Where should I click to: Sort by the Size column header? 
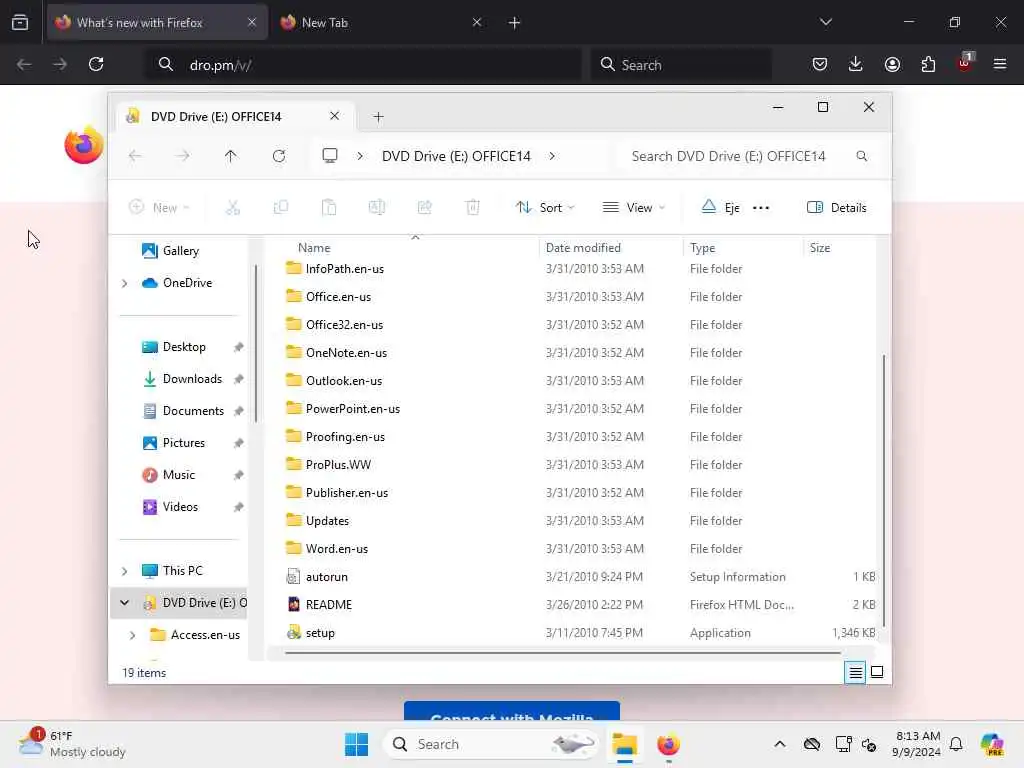pyautogui.click(x=820, y=248)
